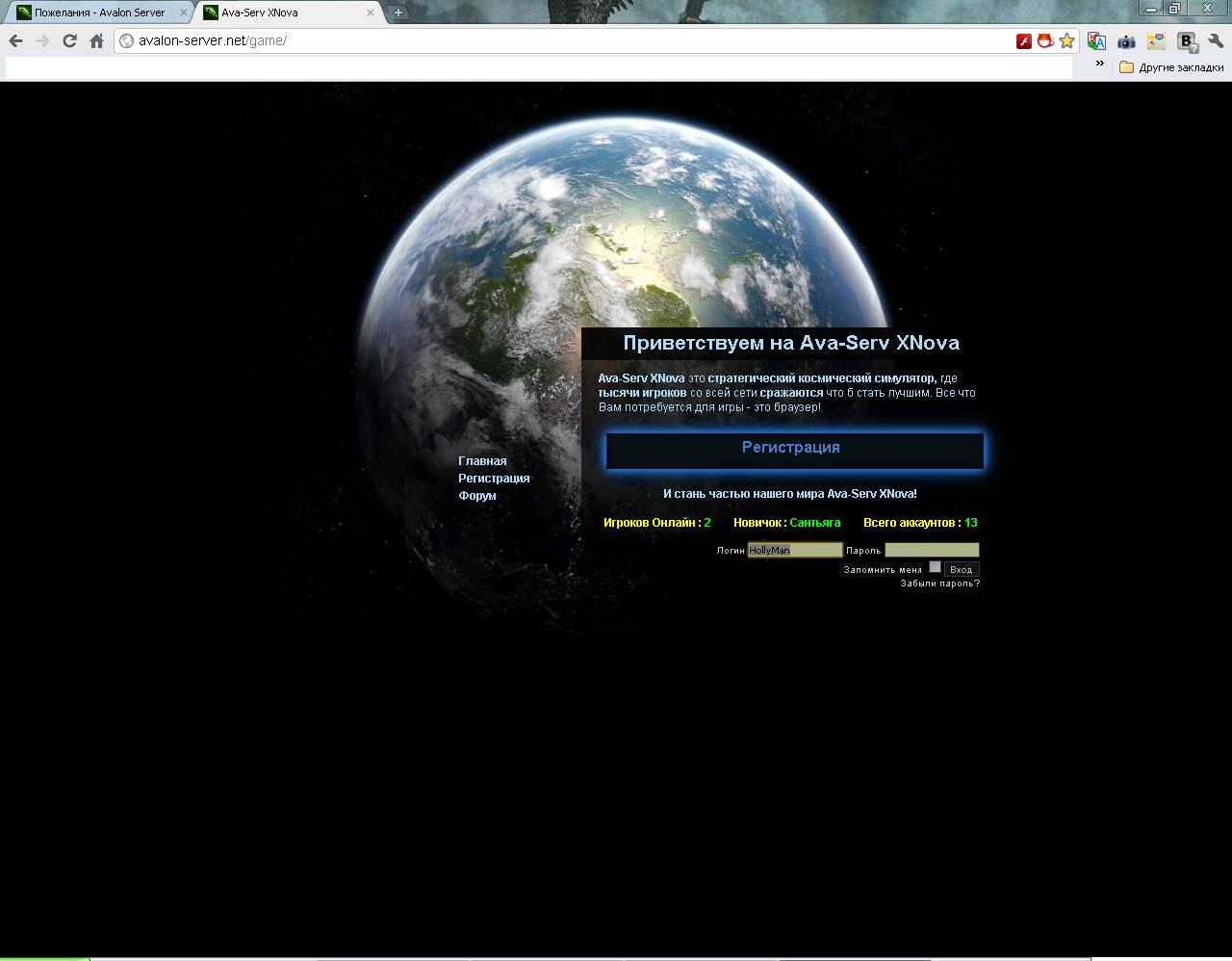The image size is (1232, 961).
Task: Click the camera screenshot extension icon
Action: click(x=1126, y=40)
